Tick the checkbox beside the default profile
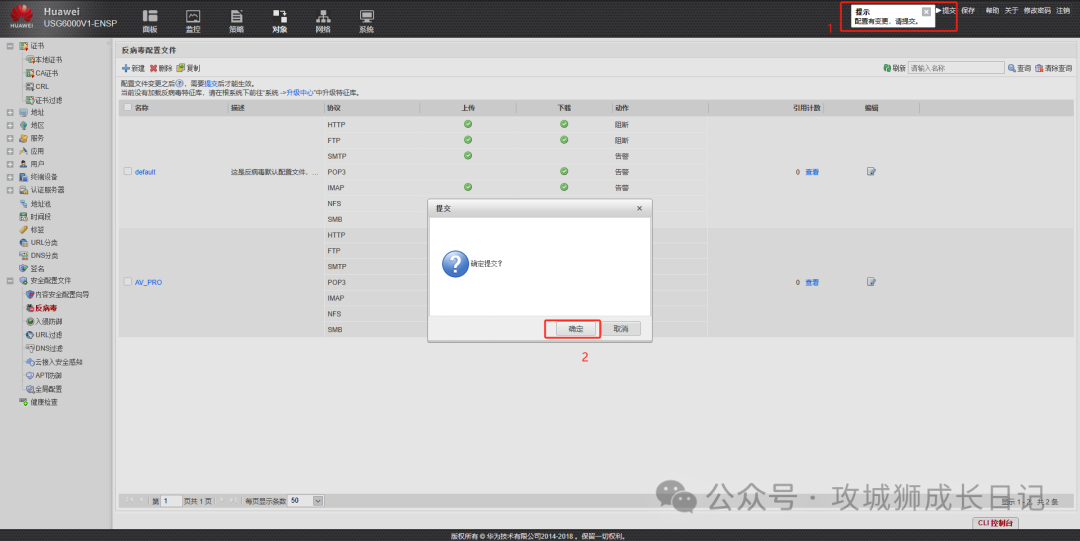1080x541 pixels. 127,172
